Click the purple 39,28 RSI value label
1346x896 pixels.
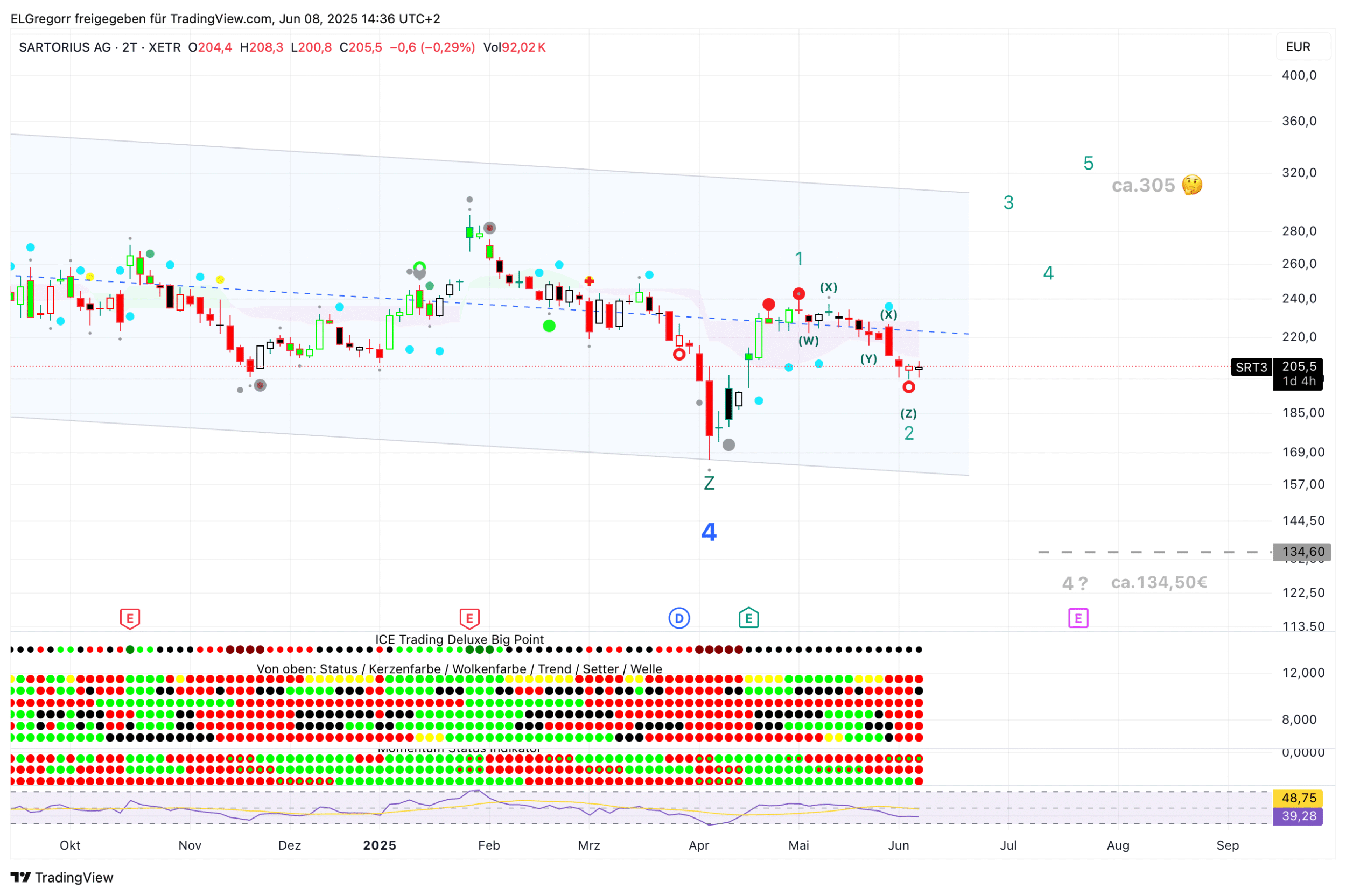pyautogui.click(x=1298, y=816)
